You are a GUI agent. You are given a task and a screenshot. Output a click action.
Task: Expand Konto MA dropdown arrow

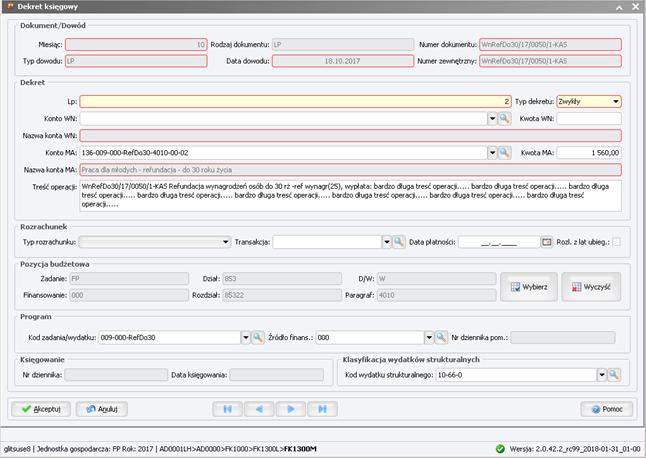click(x=492, y=153)
